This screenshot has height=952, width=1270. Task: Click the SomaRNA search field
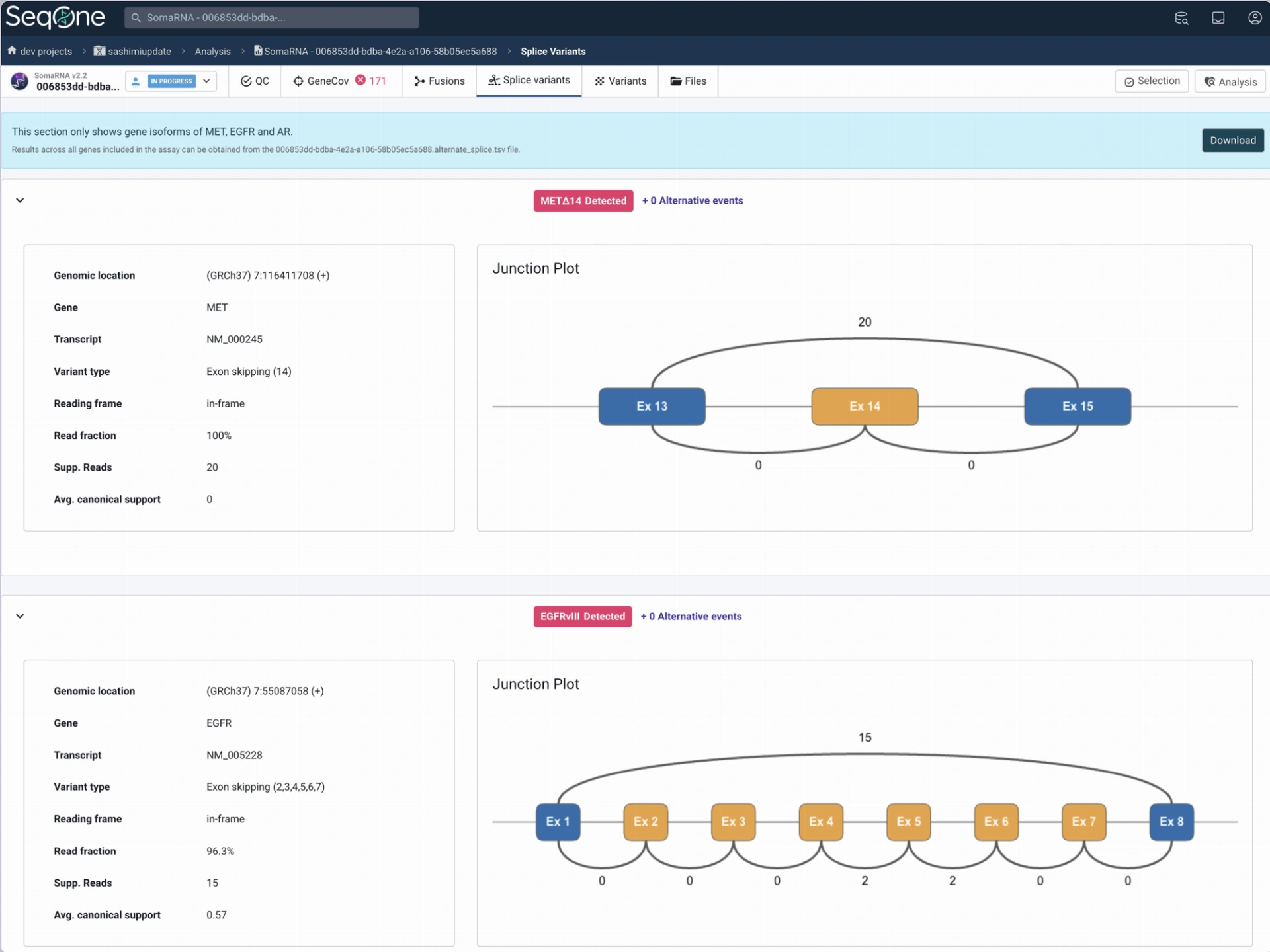tap(271, 18)
